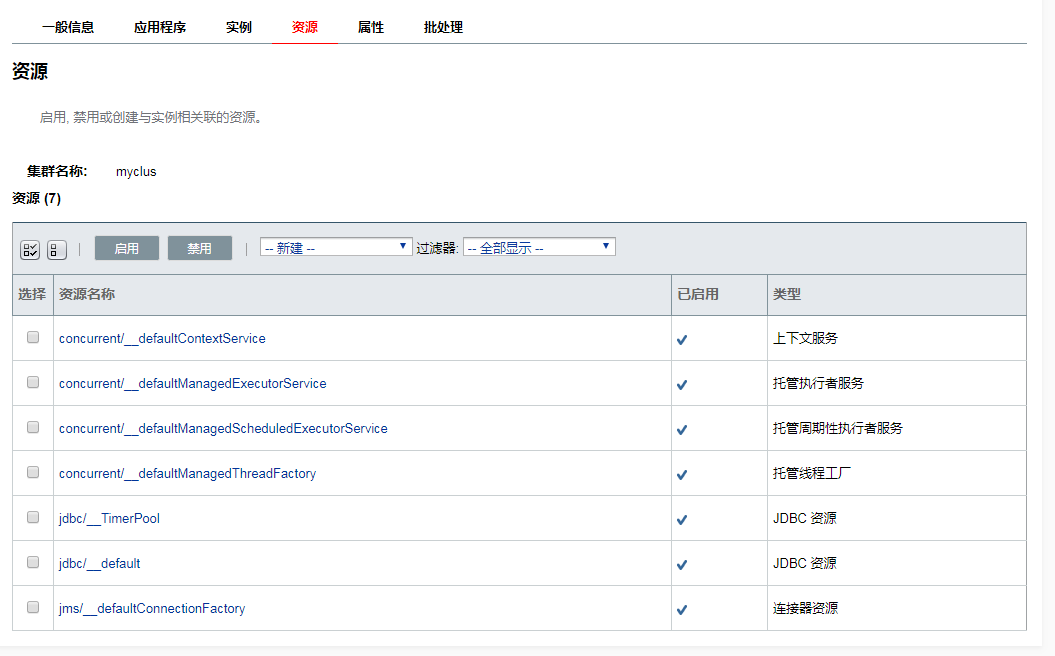
Task: Click concurrent/__defaultManagedScheduledExecutorService link
Action: [223, 428]
